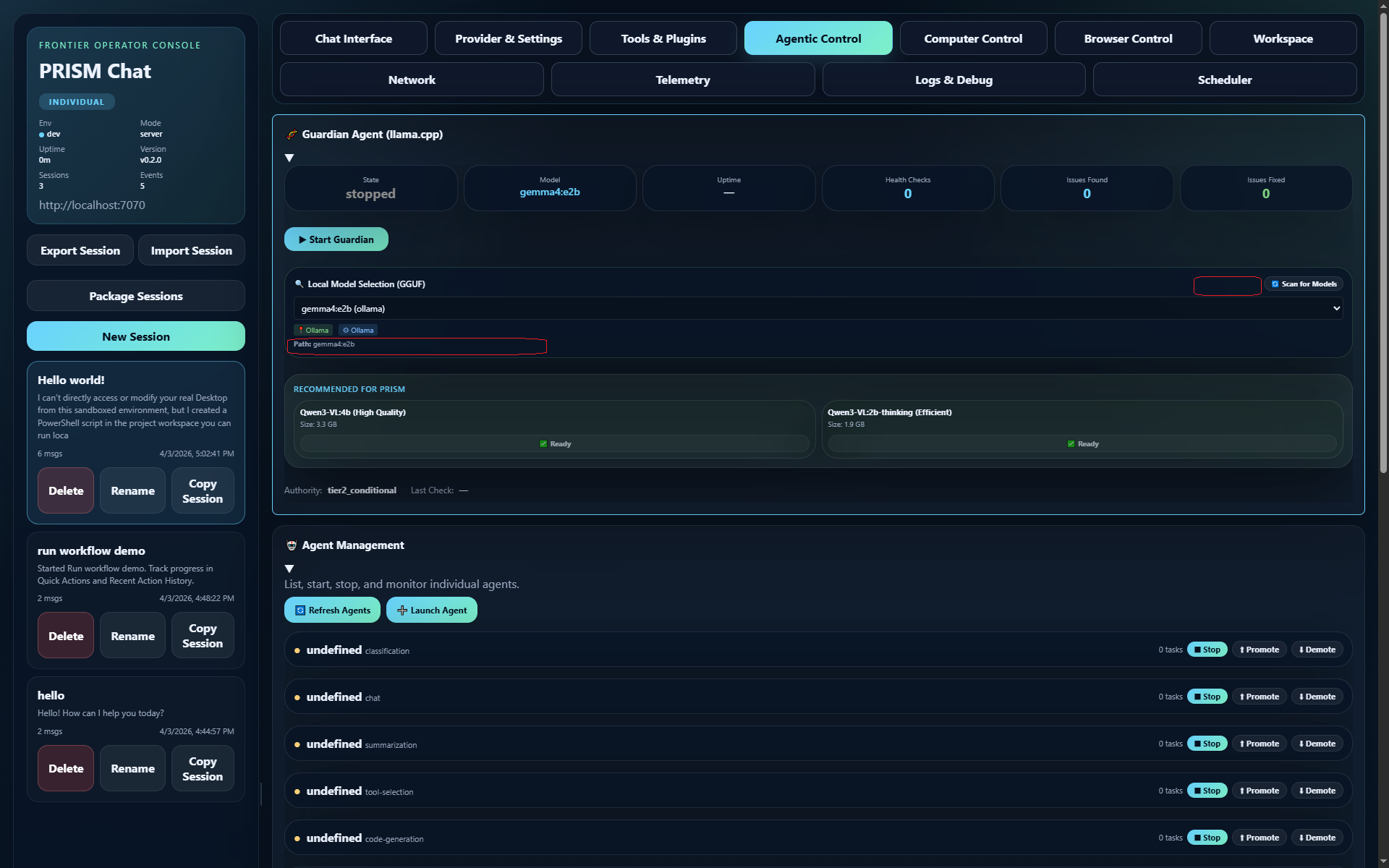Promote the chat agent
The height and width of the screenshot is (868, 1389).
tap(1260, 697)
